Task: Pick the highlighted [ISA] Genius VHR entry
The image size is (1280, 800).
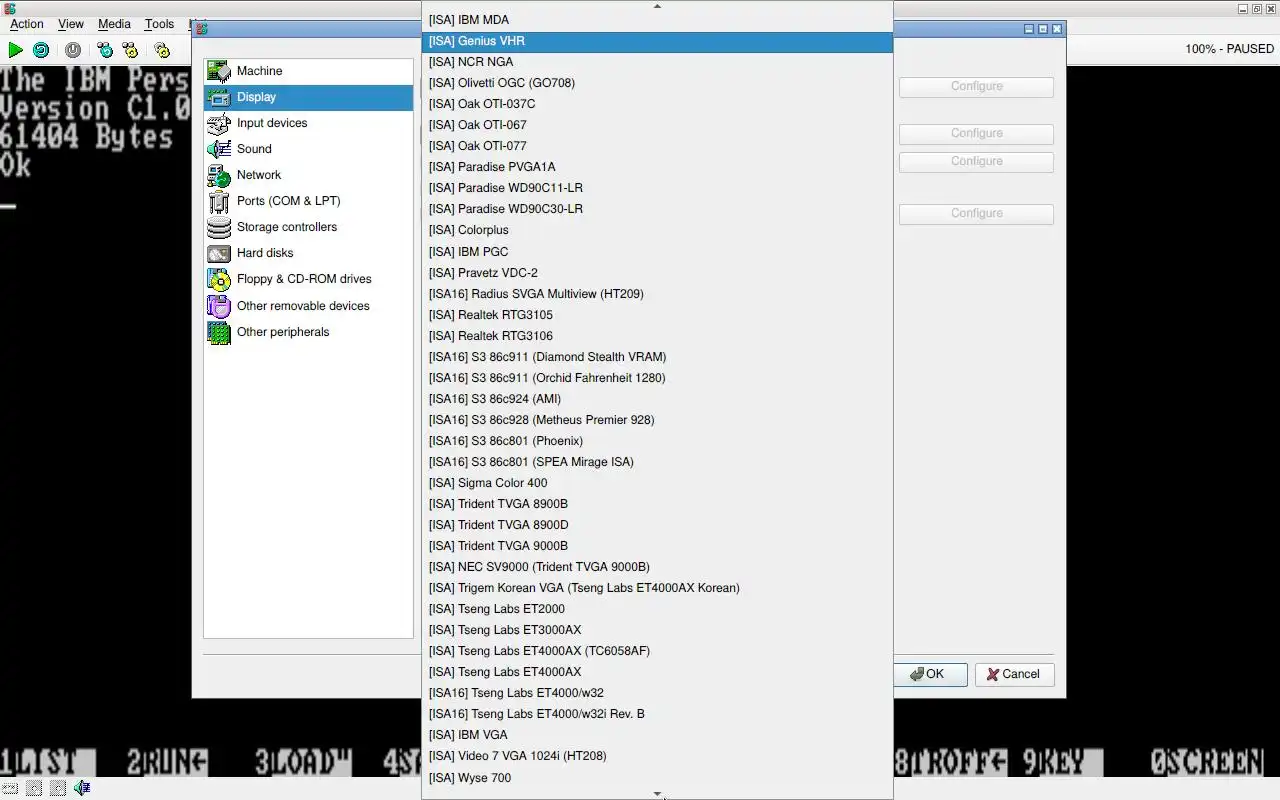Action: click(x=657, y=41)
